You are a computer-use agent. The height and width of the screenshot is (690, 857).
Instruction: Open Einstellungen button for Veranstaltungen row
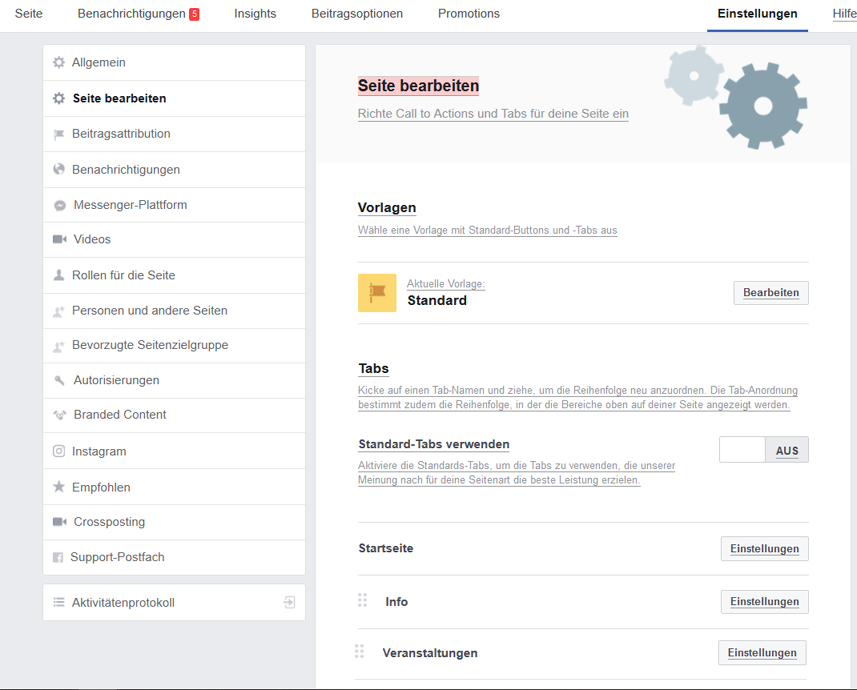pos(762,653)
